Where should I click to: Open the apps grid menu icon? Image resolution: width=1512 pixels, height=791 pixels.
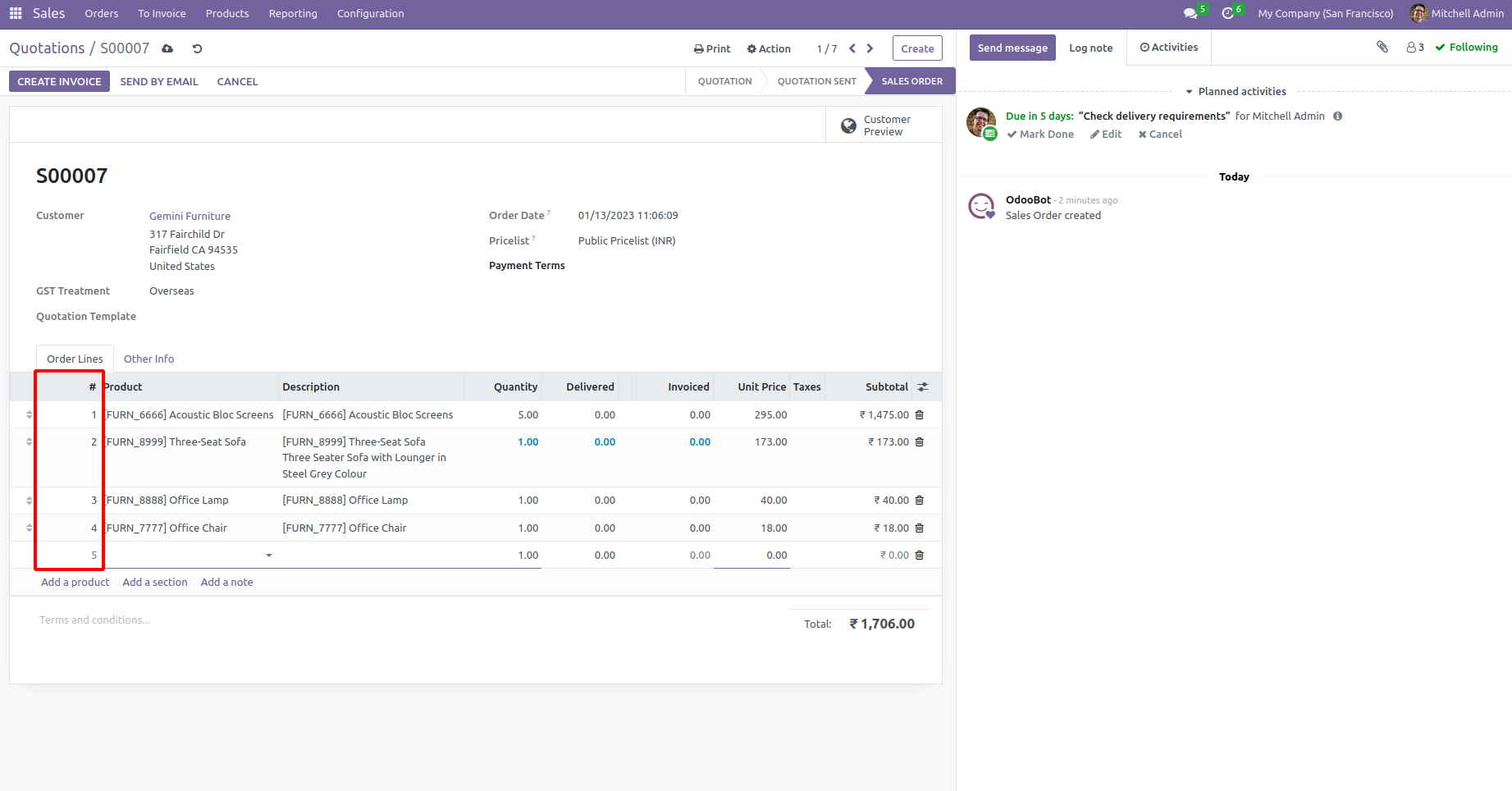click(x=16, y=13)
